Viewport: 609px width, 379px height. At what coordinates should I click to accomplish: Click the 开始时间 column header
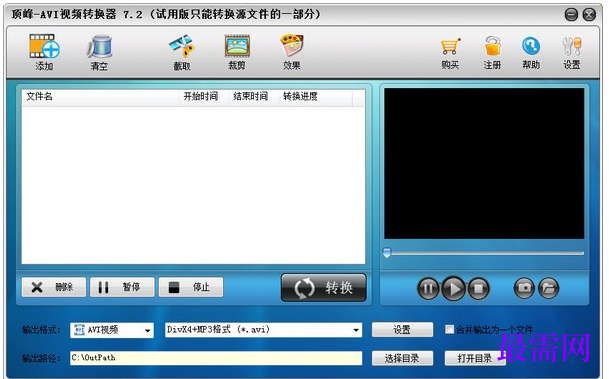tap(204, 97)
